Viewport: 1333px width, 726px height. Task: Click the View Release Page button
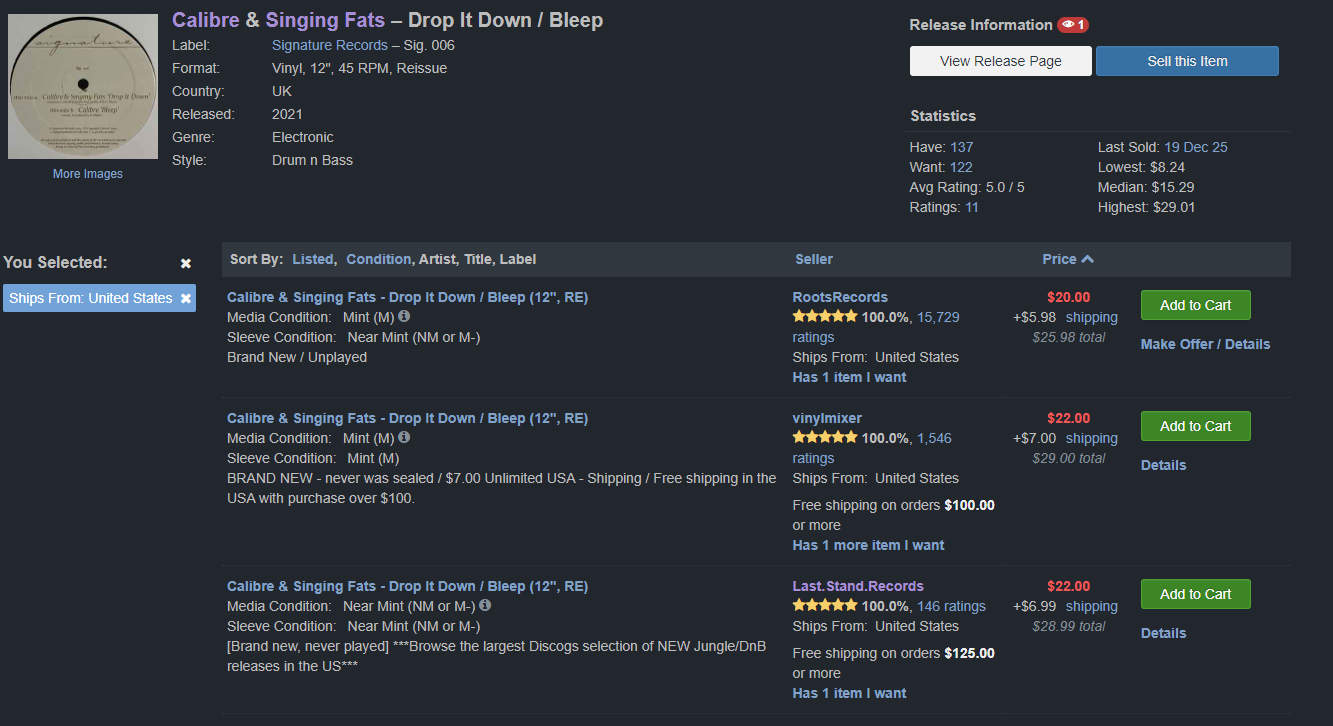(x=1001, y=61)
